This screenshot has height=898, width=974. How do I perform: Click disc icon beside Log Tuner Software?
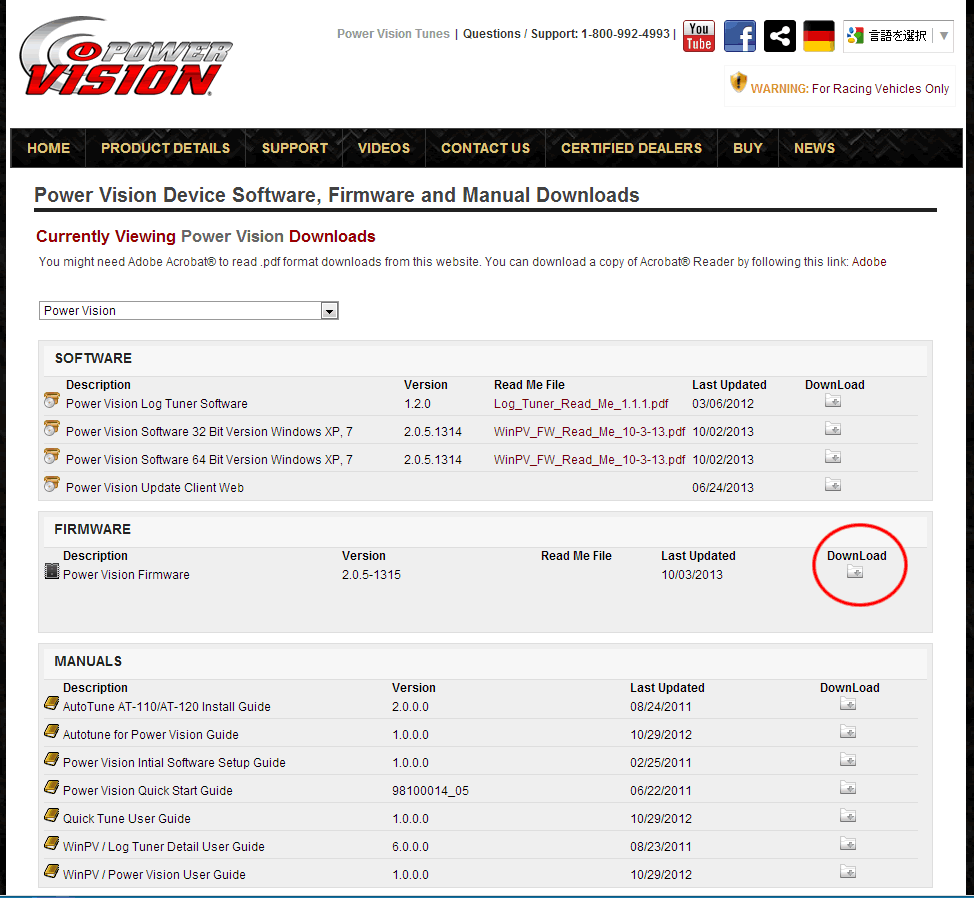[x=52, y=401]
